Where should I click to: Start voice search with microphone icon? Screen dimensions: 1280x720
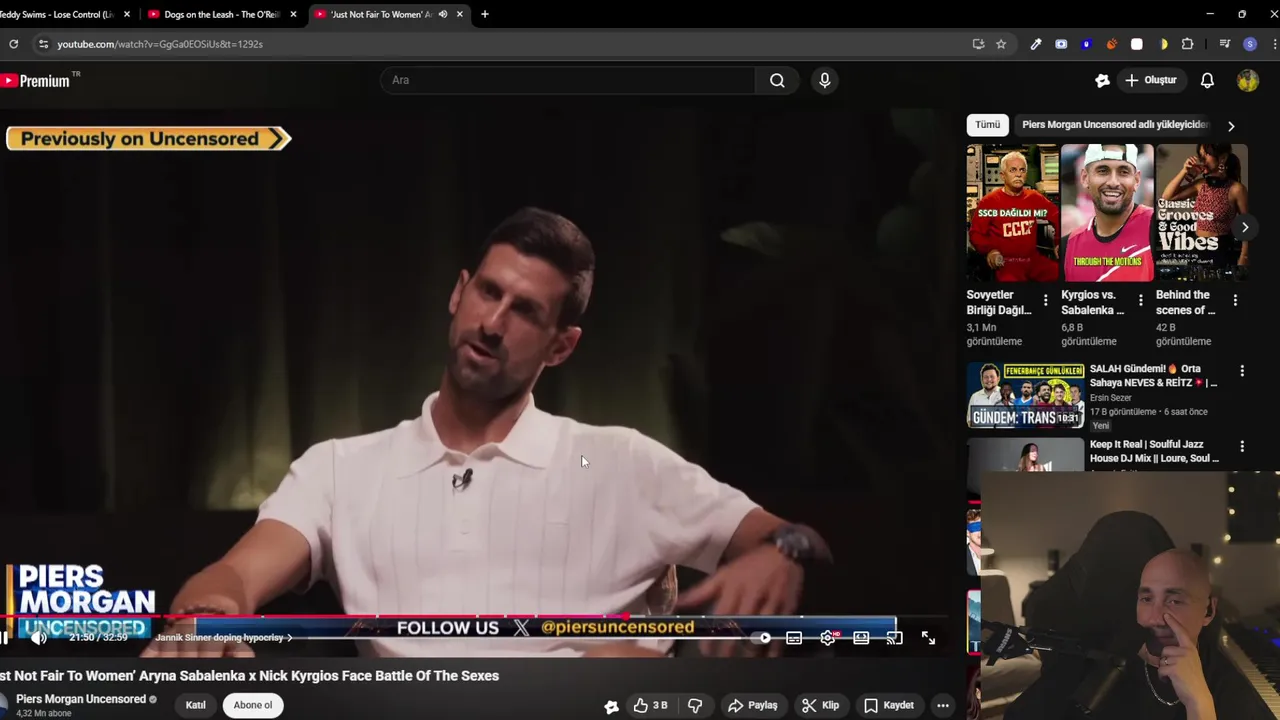tap(824, 80)
